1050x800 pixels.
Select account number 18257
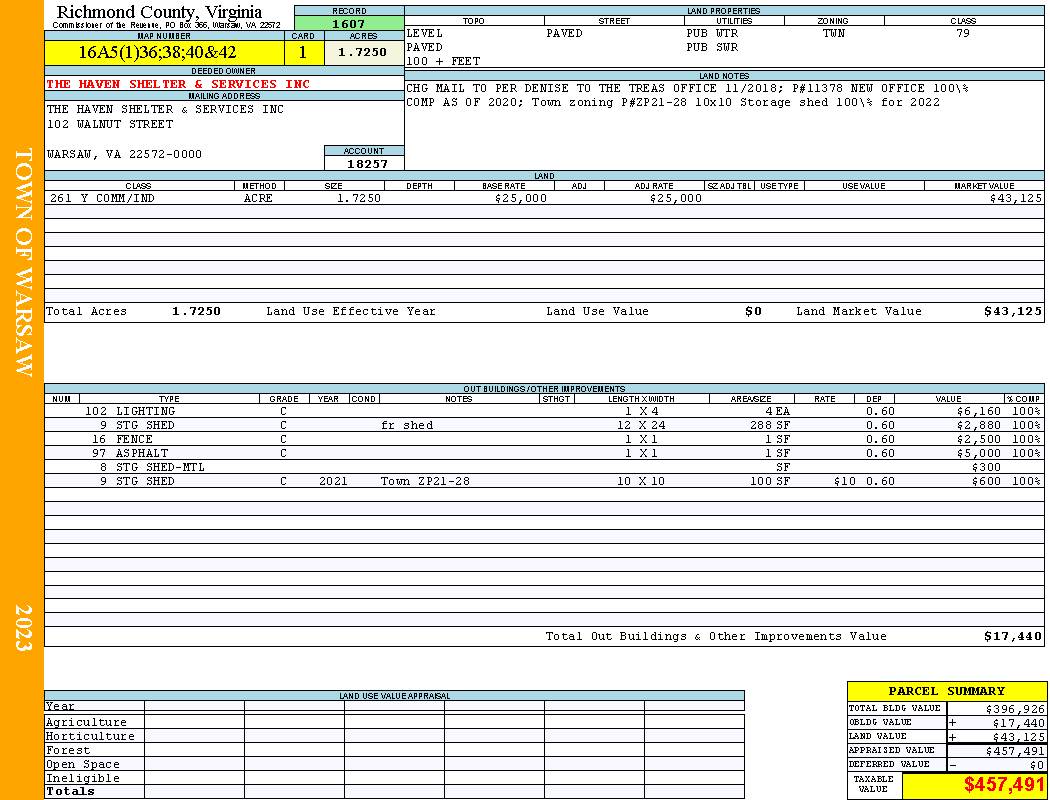pos(367,164)
